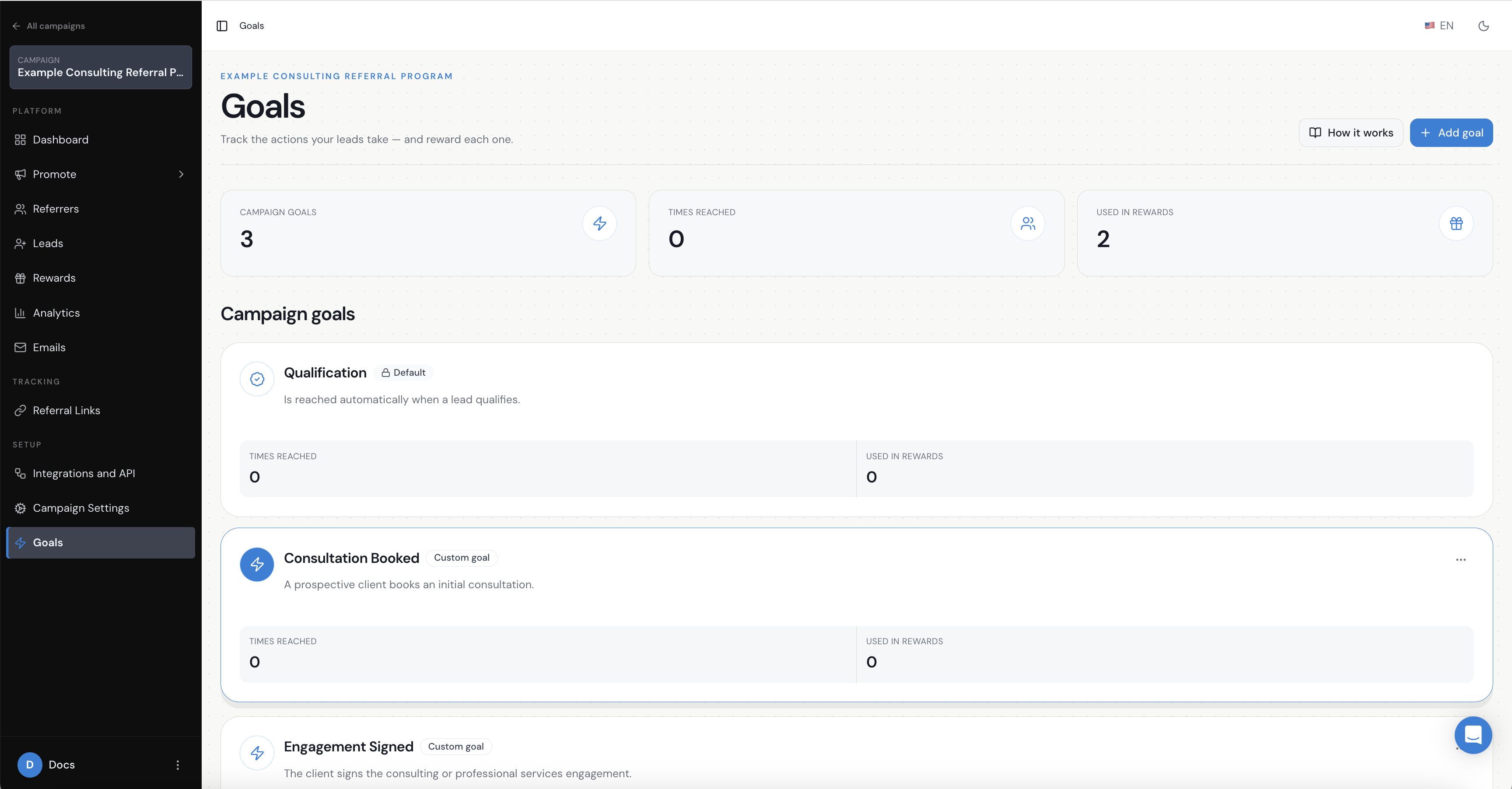Image resolution: width=1512 pixels, height=789 pixels.
Task: Open the Leads page
Action: point(100,244)
